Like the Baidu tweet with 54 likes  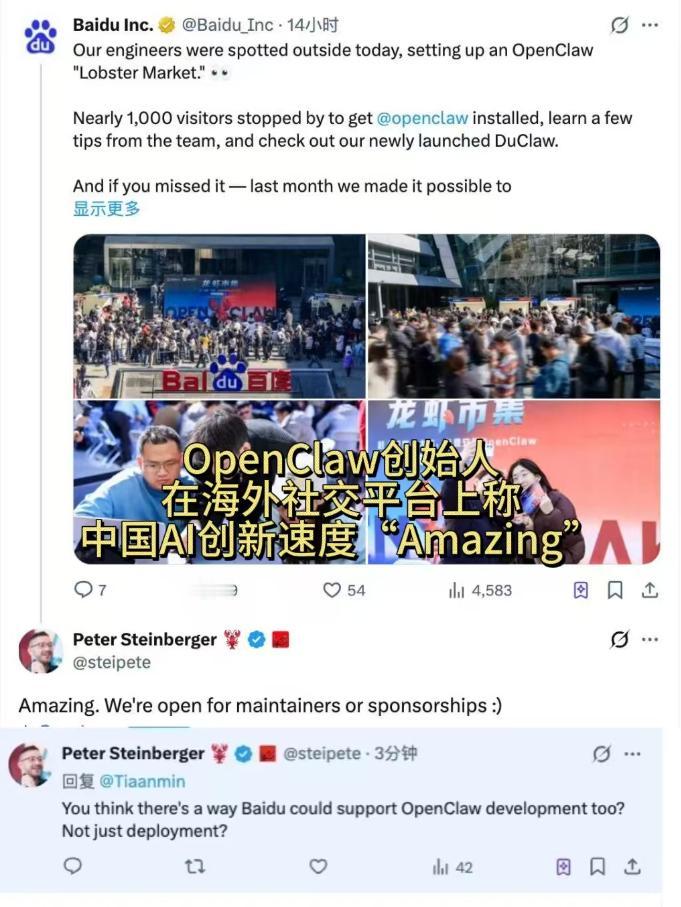coord(344,590)
